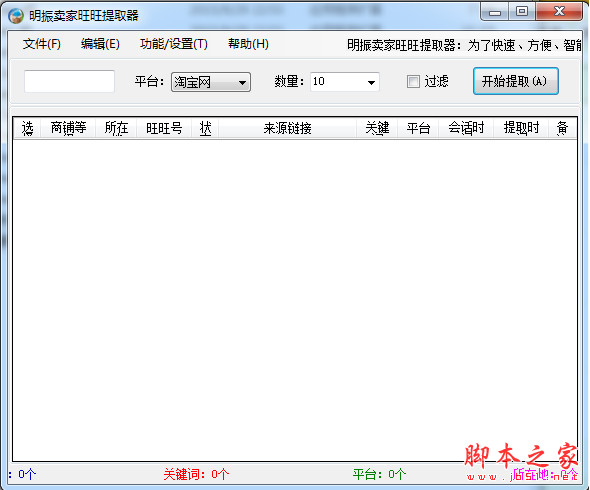Click the application icon in title bar
This screenshot has height=490, width=590.
(x=16, y=16)
